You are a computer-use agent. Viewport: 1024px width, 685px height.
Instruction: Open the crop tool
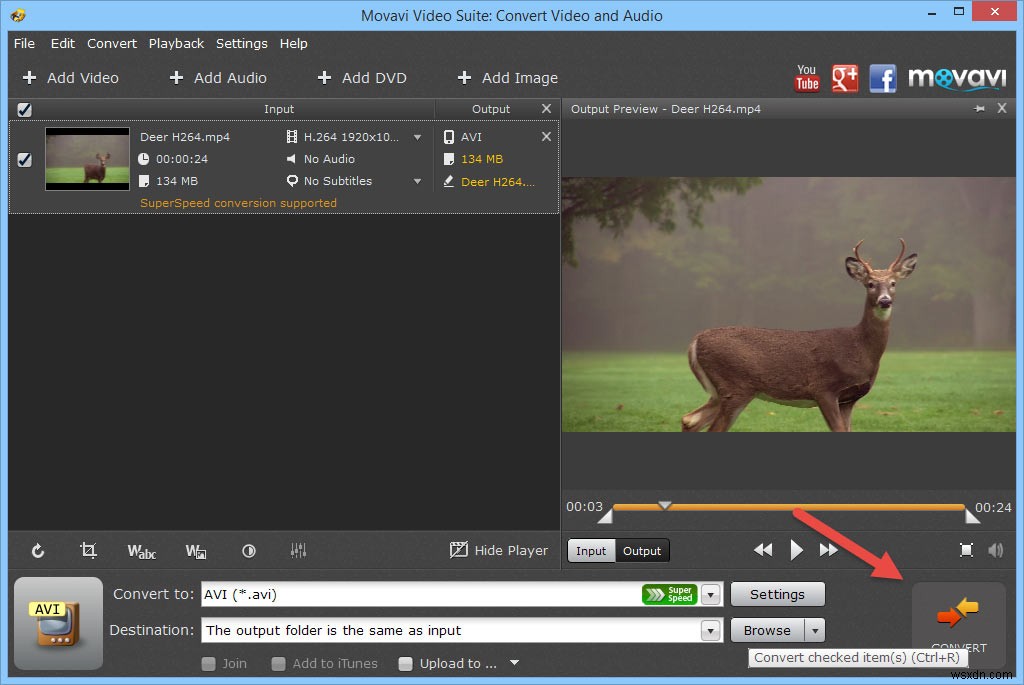click(89, 550)
